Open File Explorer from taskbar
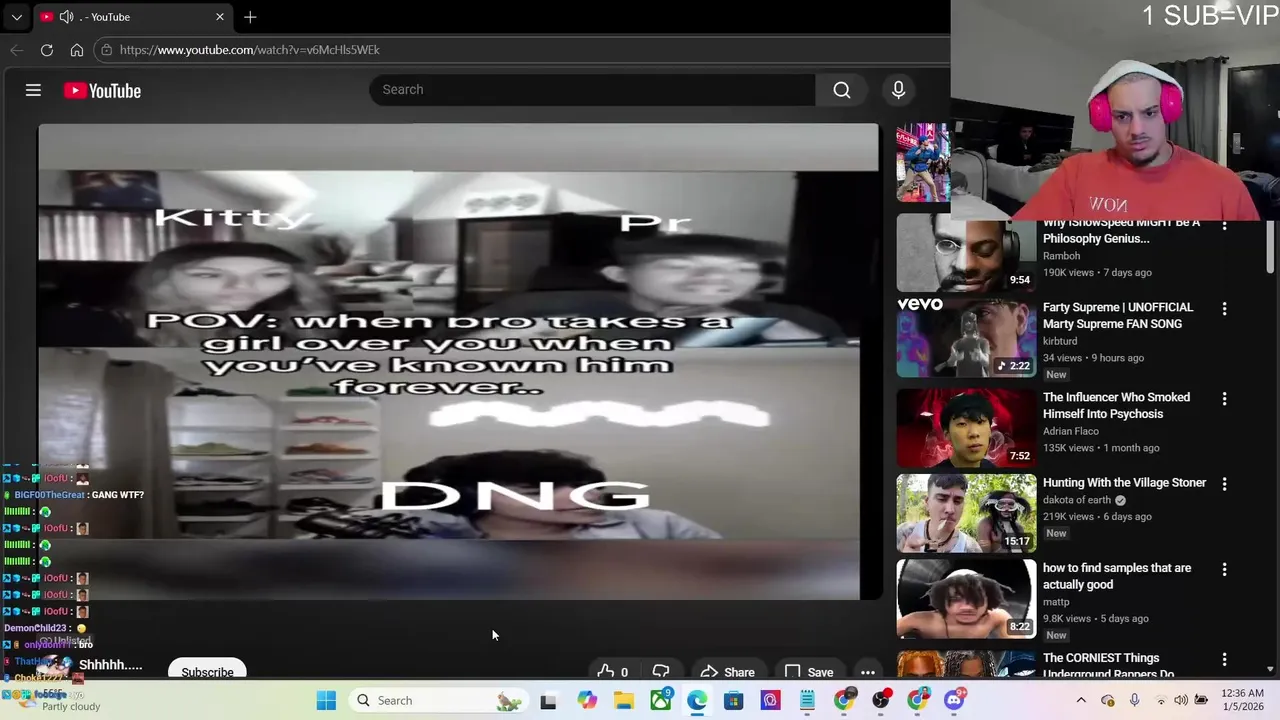Viewport: 1280px width, 720px height. click(x=624, y=701)
